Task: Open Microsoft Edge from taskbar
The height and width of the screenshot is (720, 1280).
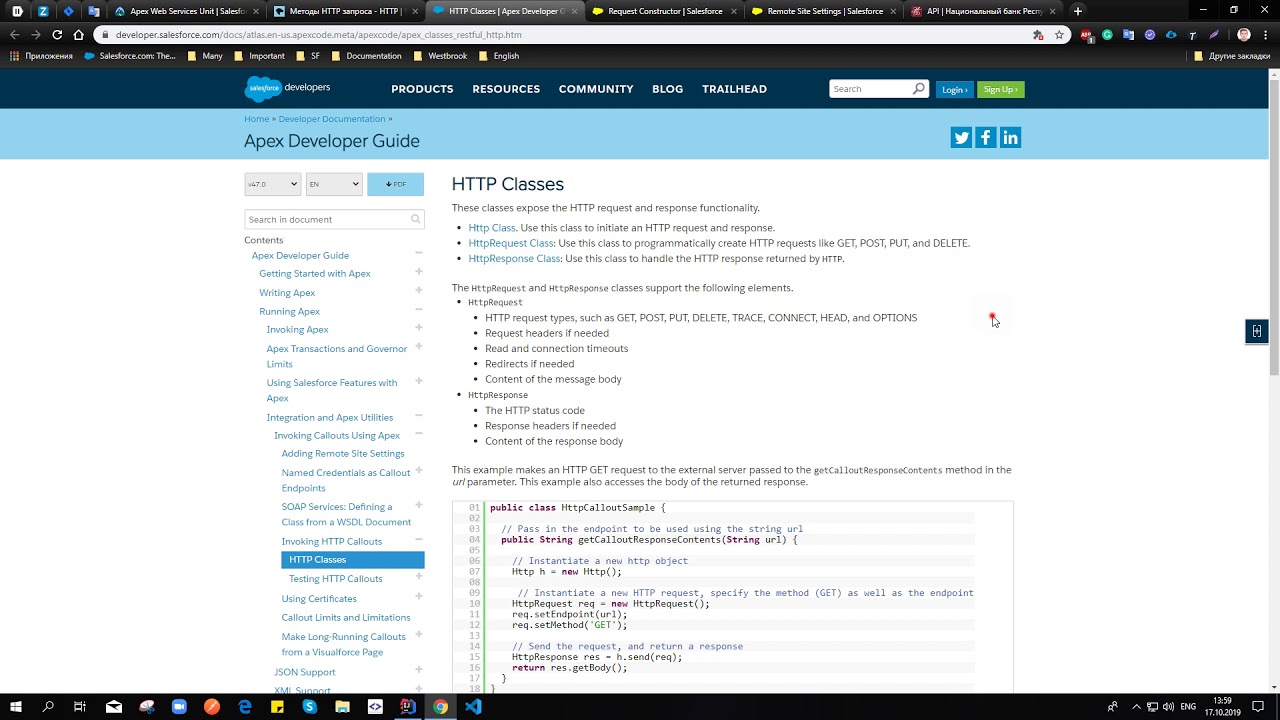Action: point(245,706)
